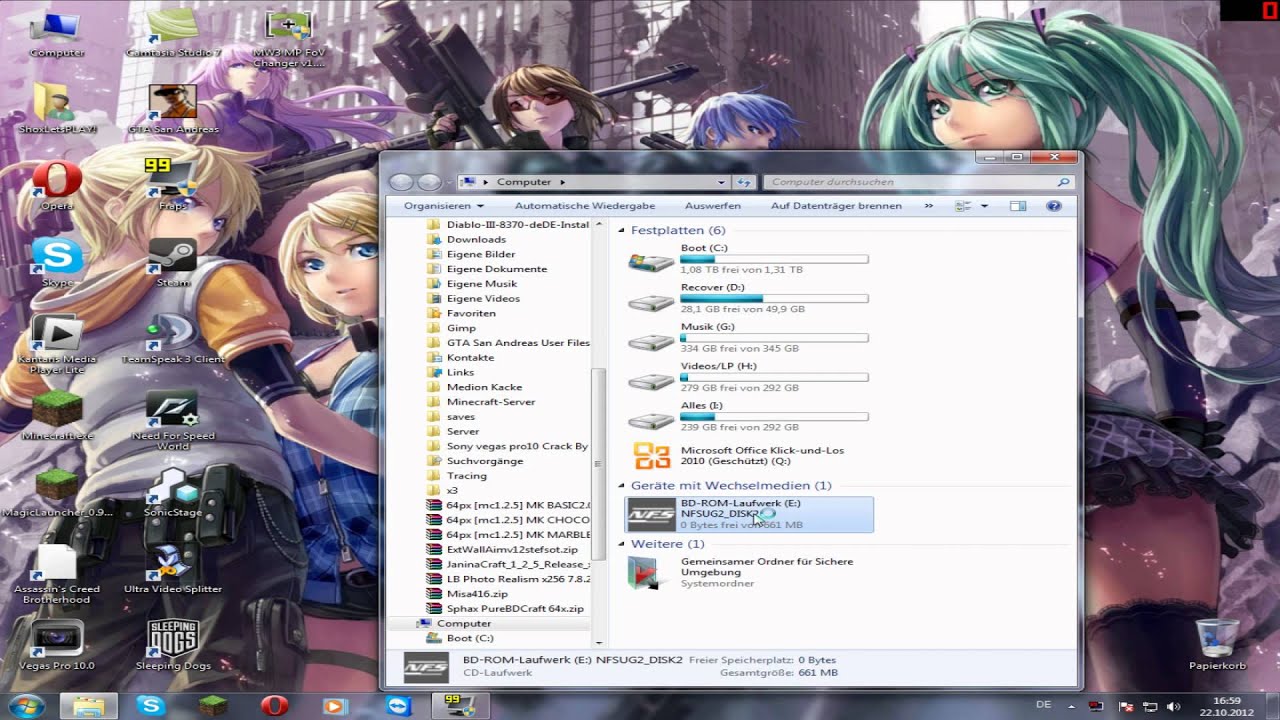The height and width of the screenshot is (720, 1280).
Task: Open MagicLauncher desktop icon
Action: pyautogui.click(x=56, y=492)
